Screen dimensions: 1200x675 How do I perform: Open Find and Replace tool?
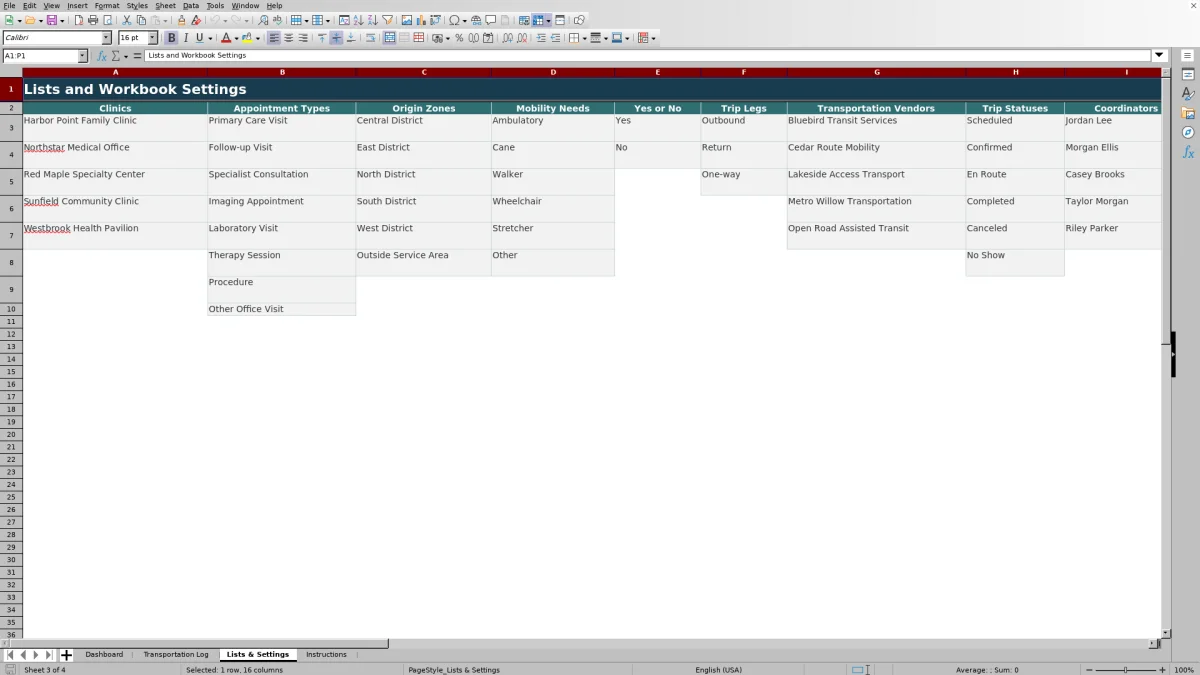[x=263, y=20]
